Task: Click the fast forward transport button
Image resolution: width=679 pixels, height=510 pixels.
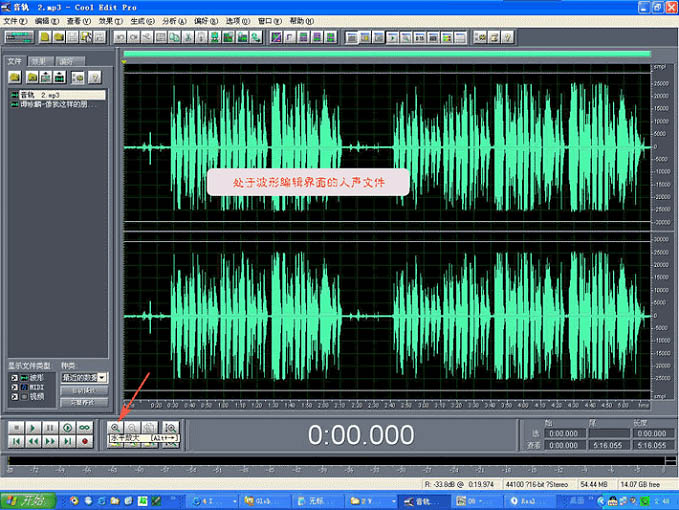Action: click(x=50, y=441)
